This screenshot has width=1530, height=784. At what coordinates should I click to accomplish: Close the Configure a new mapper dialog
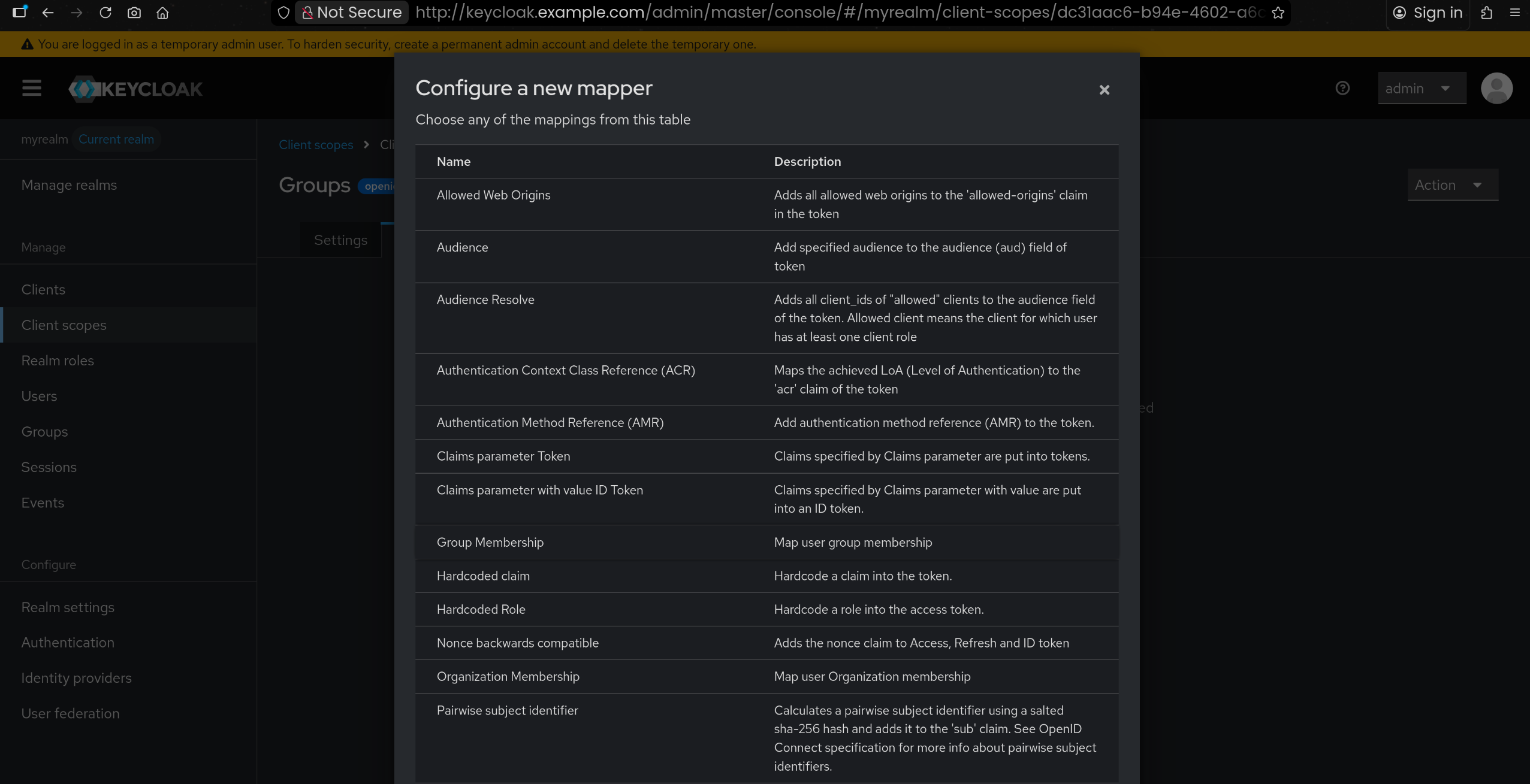[x=1104, y=90]
